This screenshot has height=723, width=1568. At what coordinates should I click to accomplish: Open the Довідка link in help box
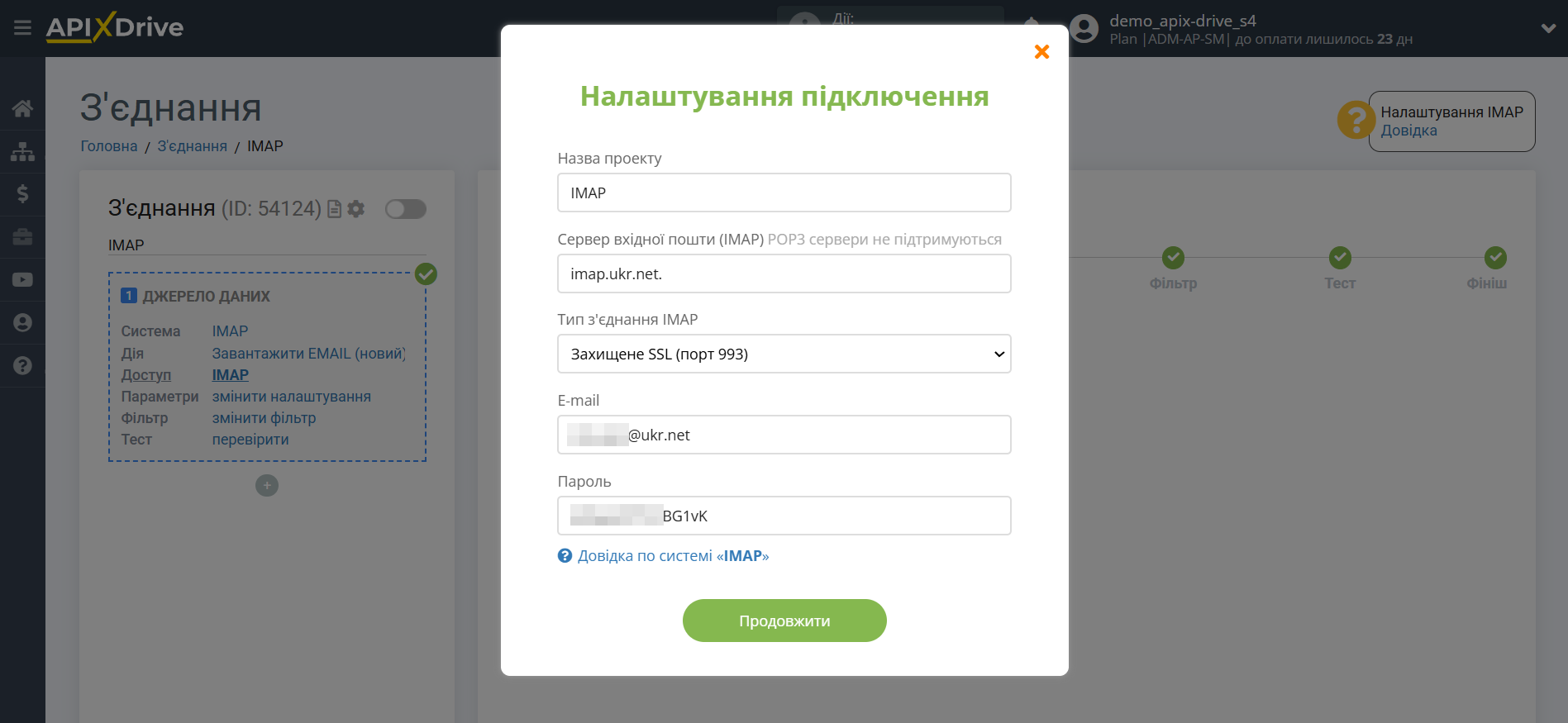pos(1408,131)
